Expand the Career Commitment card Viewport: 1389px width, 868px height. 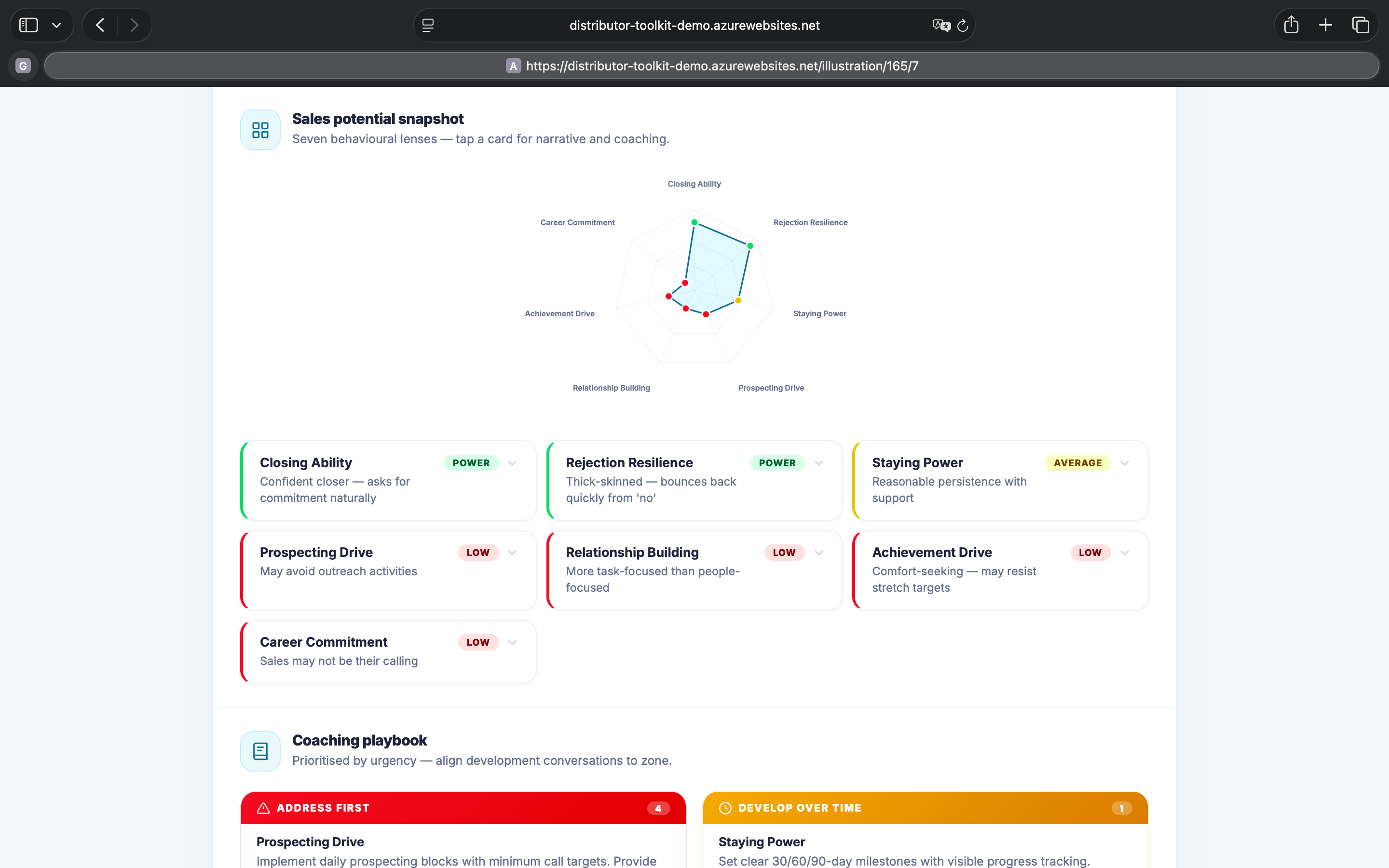point(512,642)
